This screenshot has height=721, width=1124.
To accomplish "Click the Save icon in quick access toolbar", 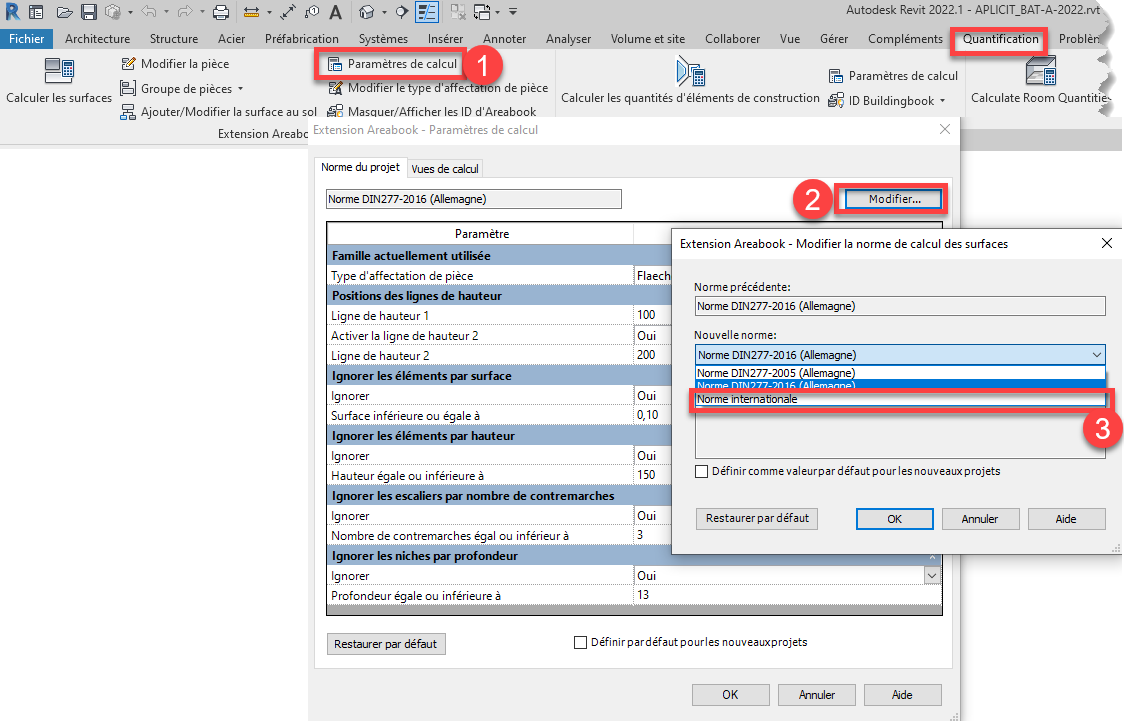I will [x=88, y=12].
